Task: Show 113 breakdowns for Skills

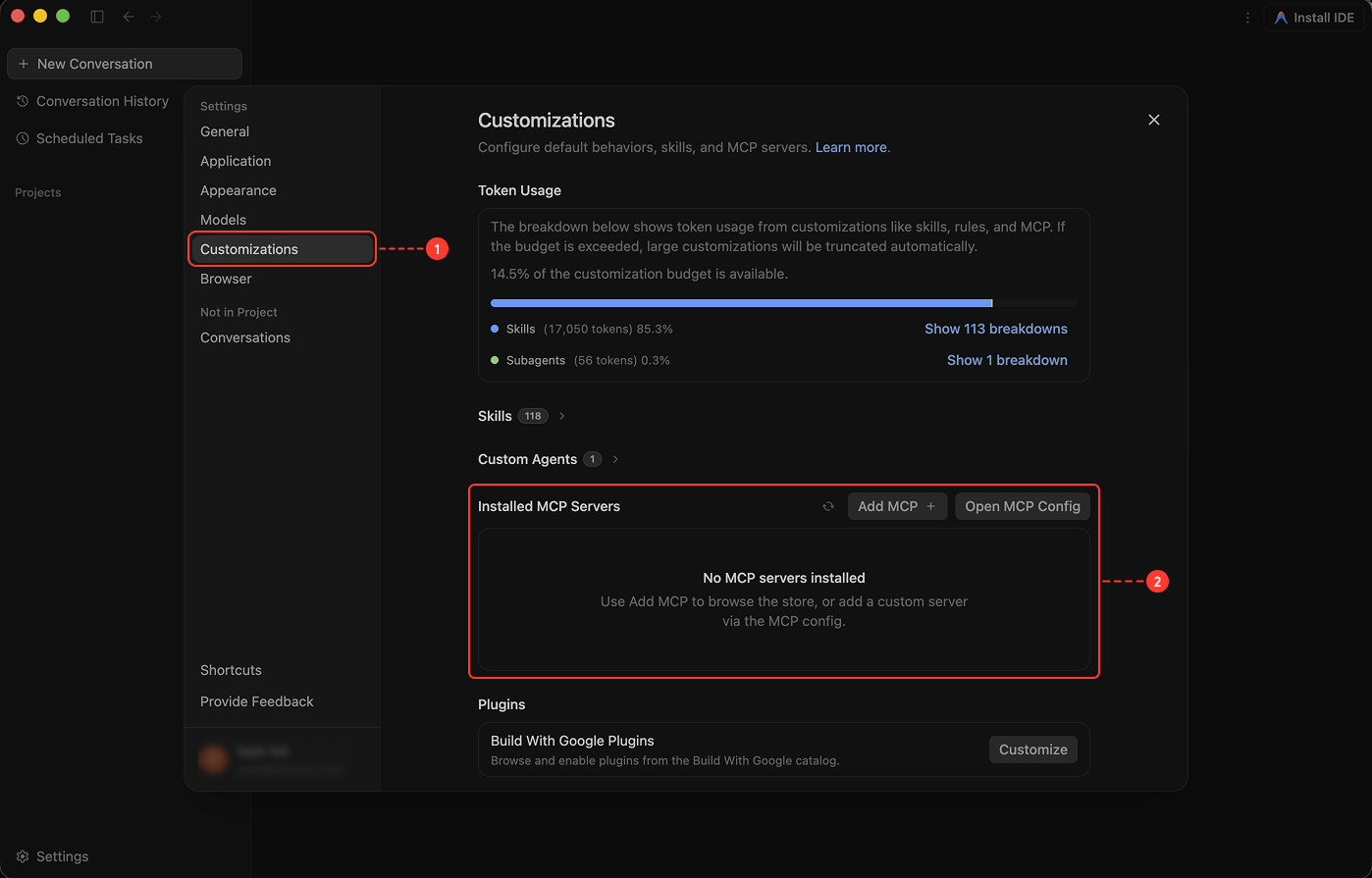Action: click(x=996, y=329)
